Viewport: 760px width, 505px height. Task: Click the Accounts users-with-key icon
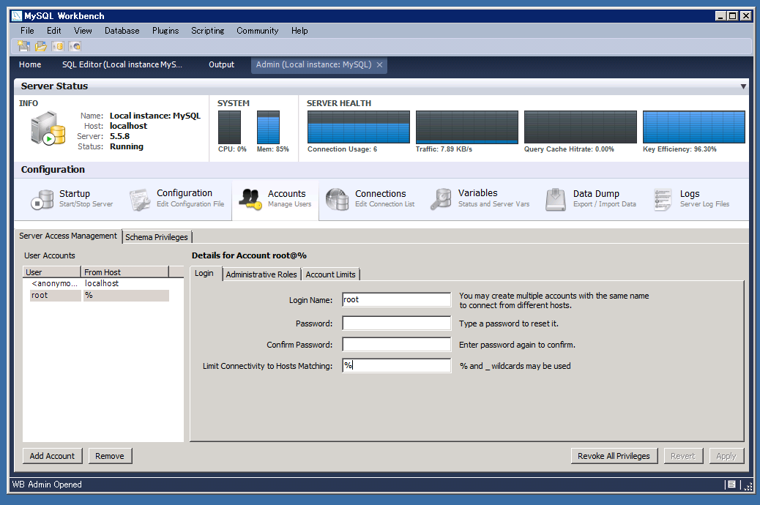[251, 199]
